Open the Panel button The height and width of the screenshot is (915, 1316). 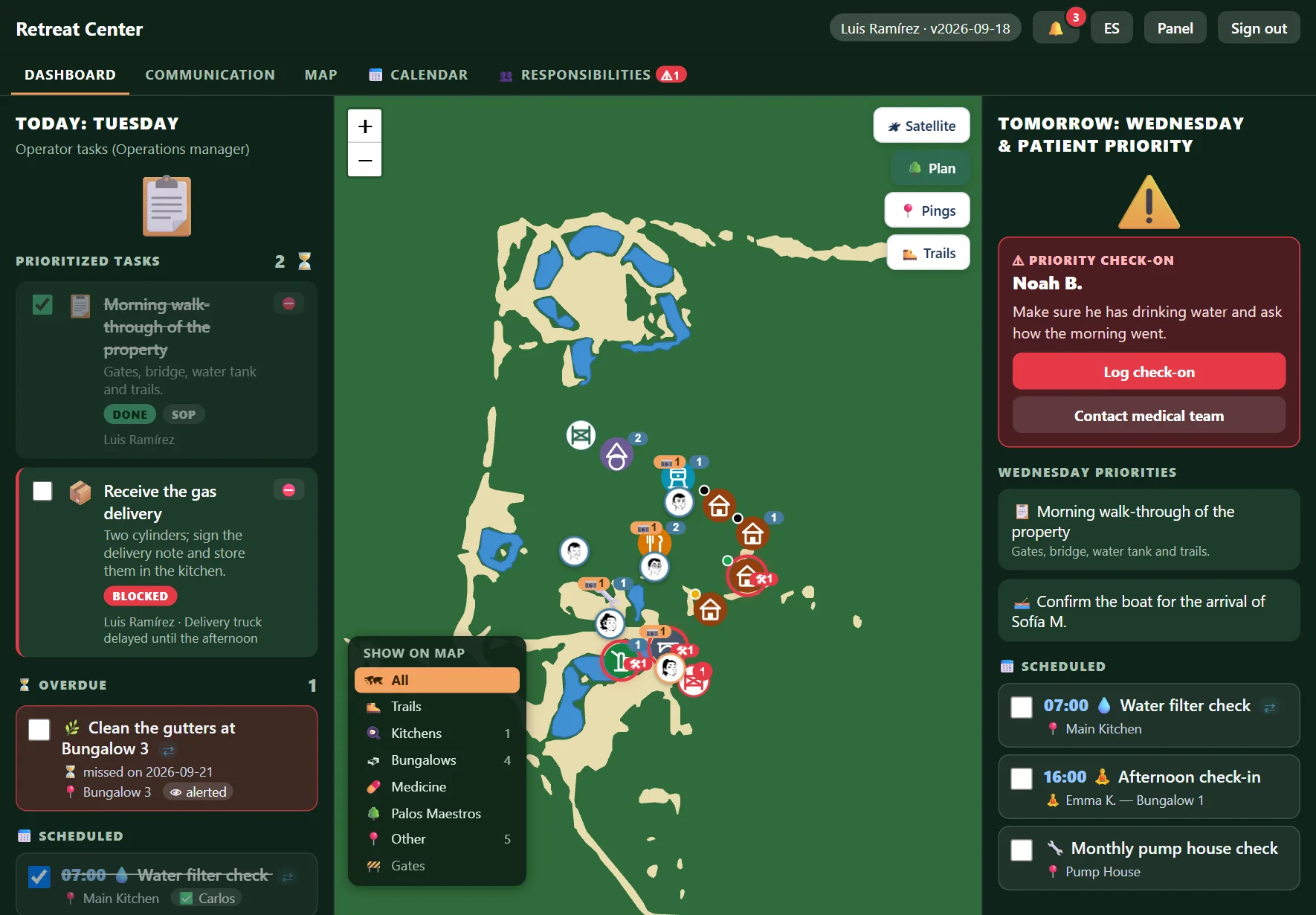(x=1175, y=28)
